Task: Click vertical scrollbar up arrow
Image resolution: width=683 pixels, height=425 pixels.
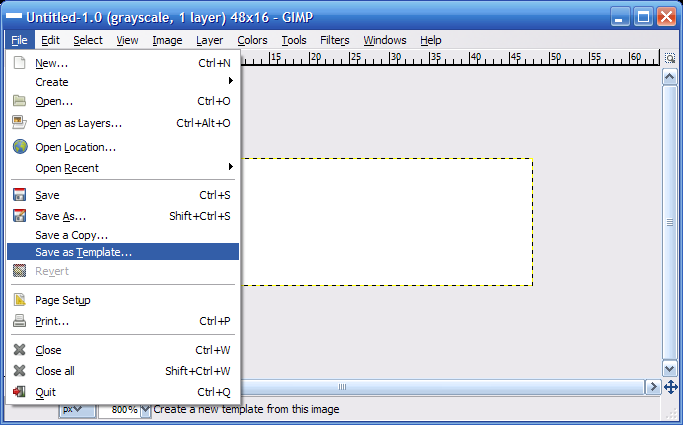Action: [669, 78]
